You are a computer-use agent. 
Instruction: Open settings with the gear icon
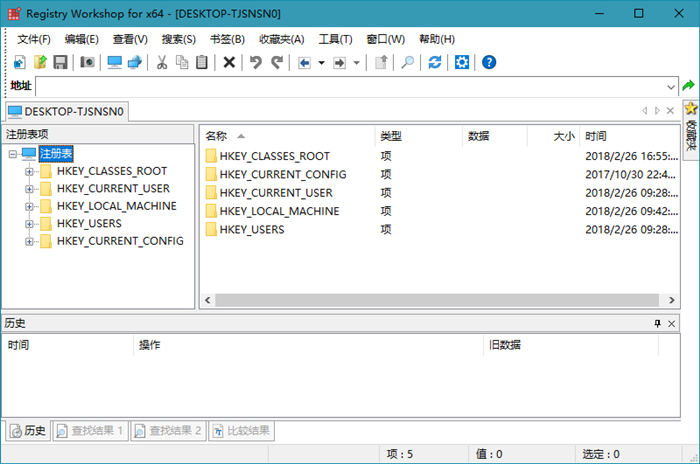click(462, 62)
